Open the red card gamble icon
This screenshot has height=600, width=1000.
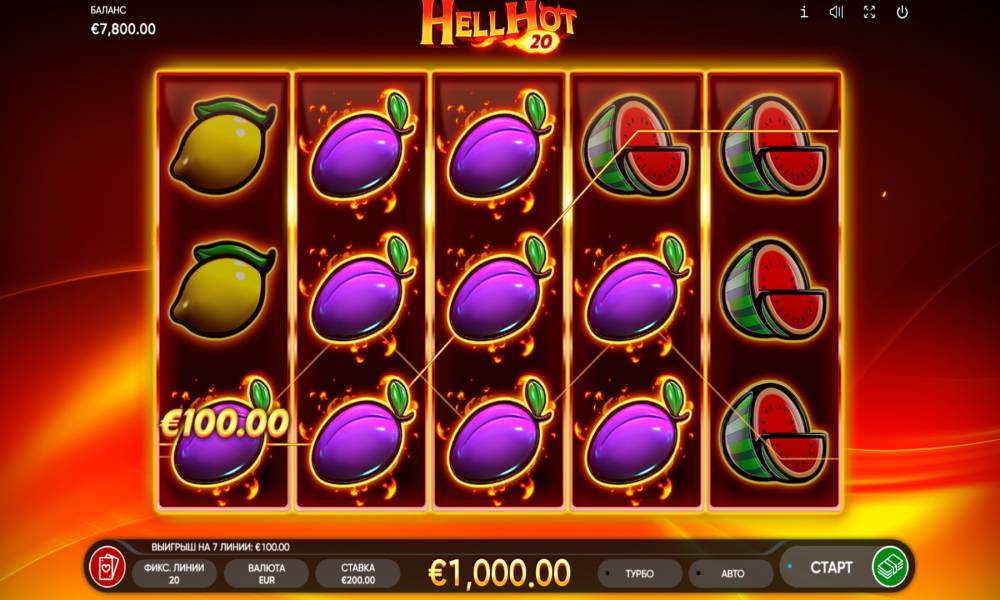pyautogui.click(x=107, y=567)
